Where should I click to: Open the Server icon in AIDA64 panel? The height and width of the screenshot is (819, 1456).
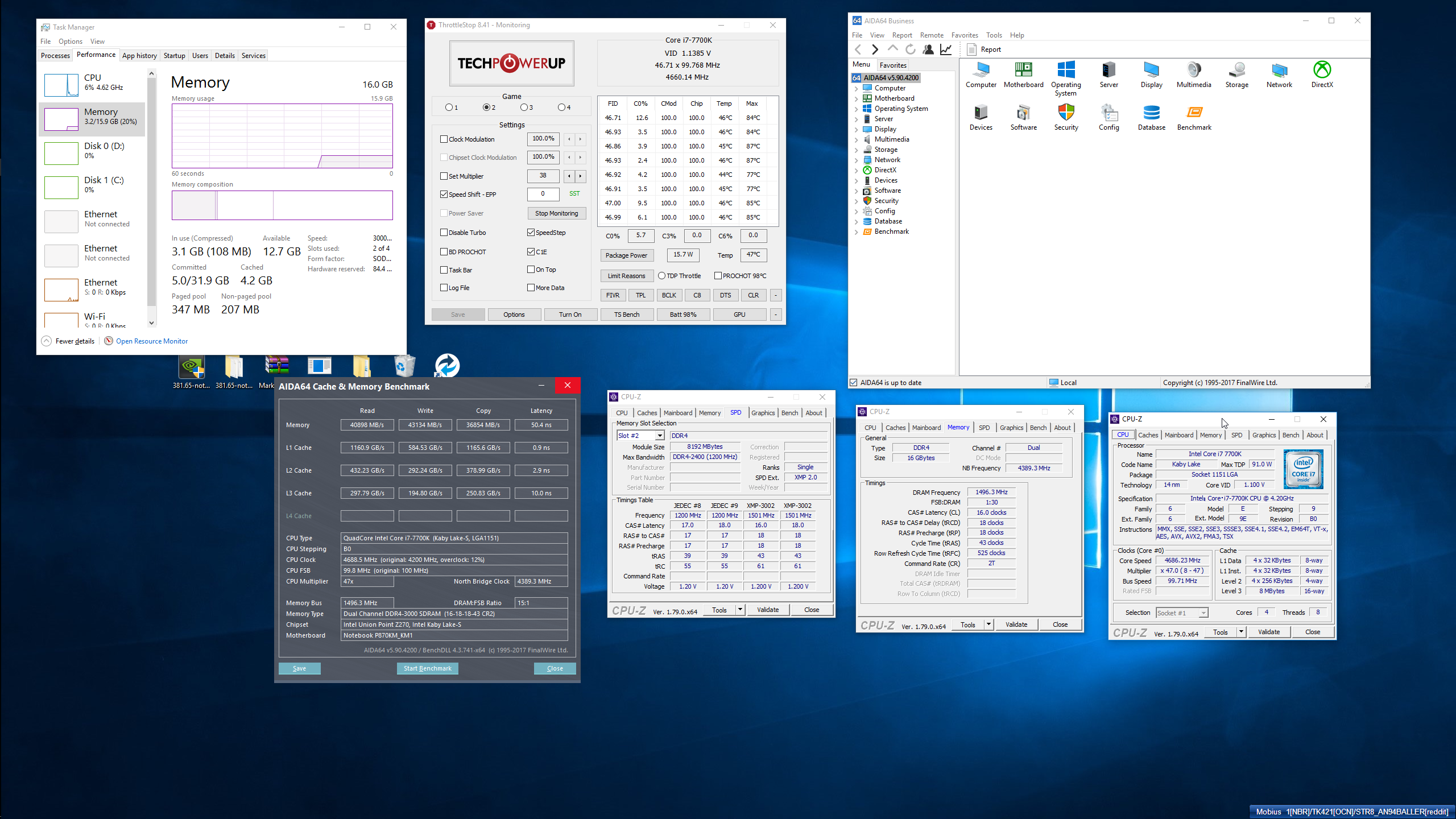[x=1108, y=70]
